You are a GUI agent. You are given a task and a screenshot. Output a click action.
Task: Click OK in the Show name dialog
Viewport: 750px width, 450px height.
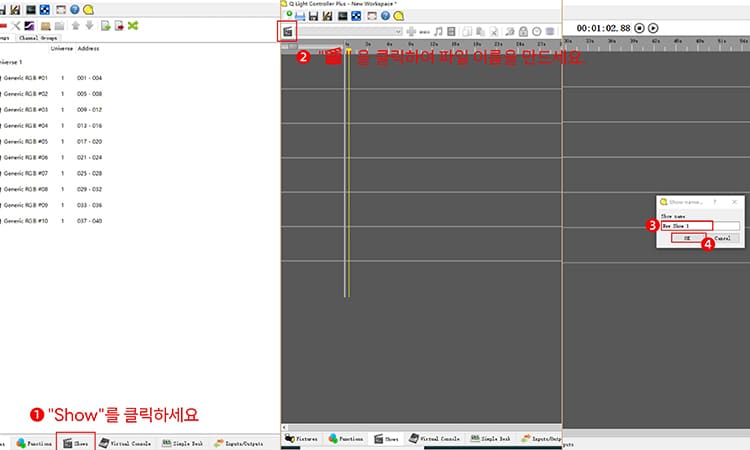(x=687, y=238)
